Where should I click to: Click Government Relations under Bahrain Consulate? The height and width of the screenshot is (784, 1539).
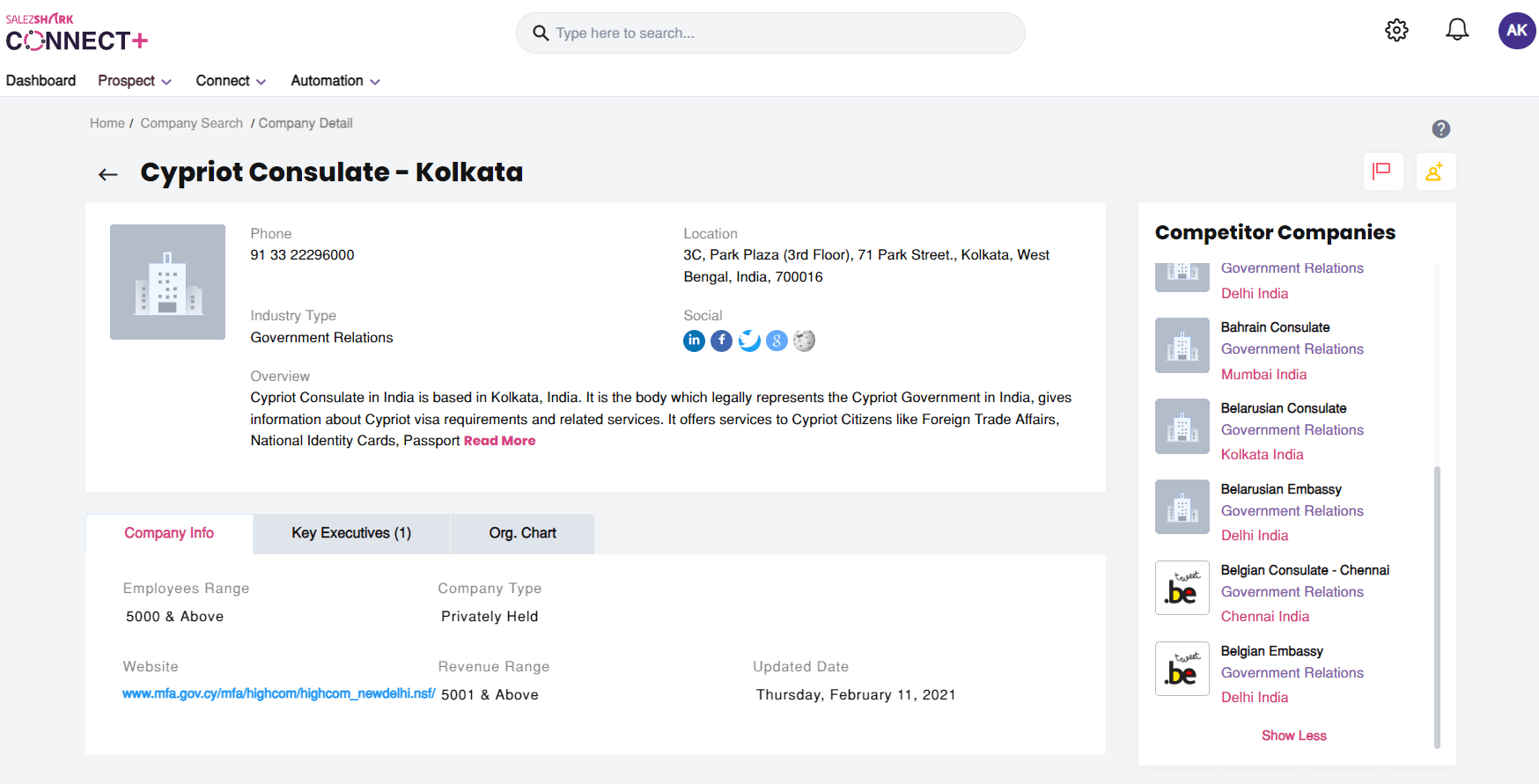click(x=1292, y=349)
